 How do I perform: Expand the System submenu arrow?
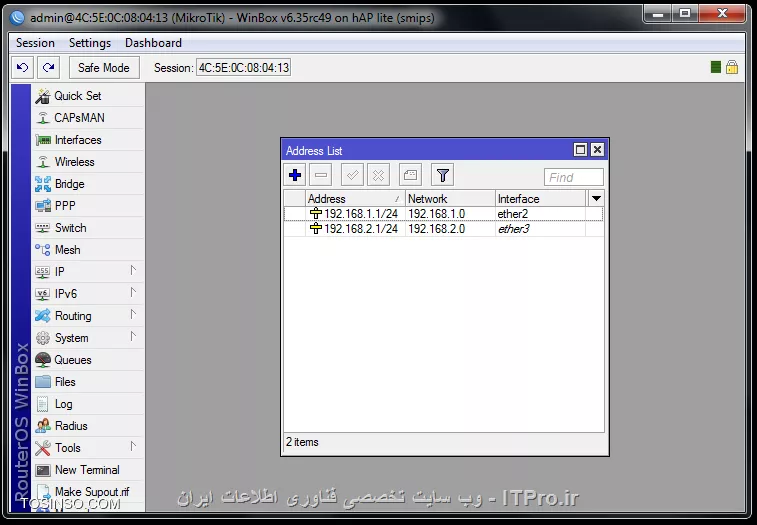pyautogui.click(x=133, y=337)
